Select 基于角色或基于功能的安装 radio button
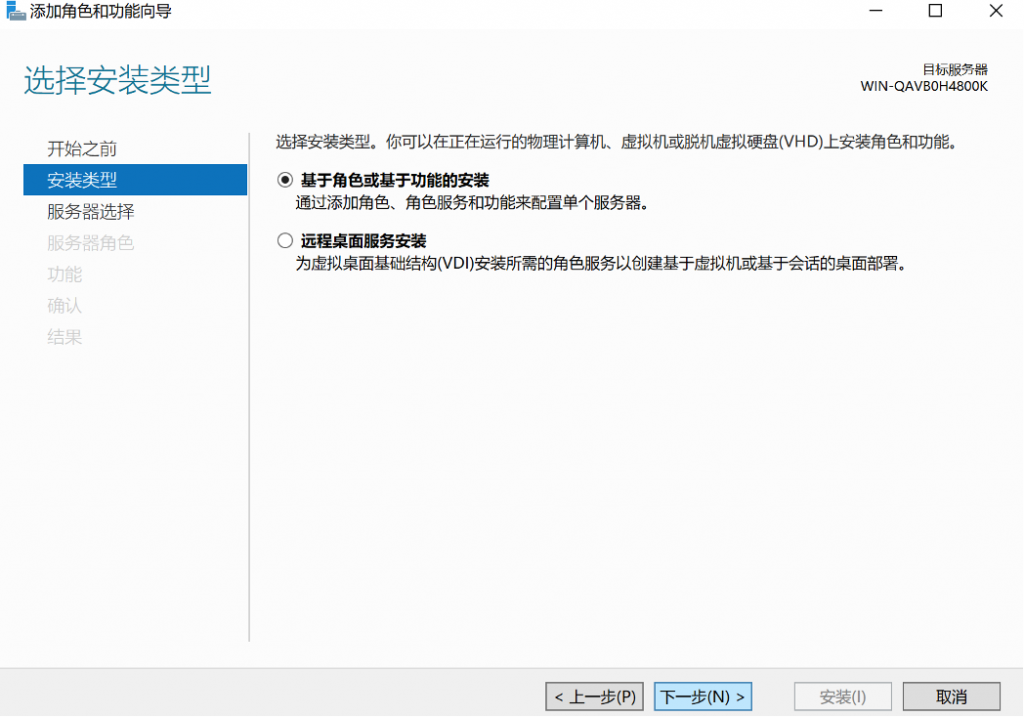Screen dimensions: 1024x717 tap(285, 180)
